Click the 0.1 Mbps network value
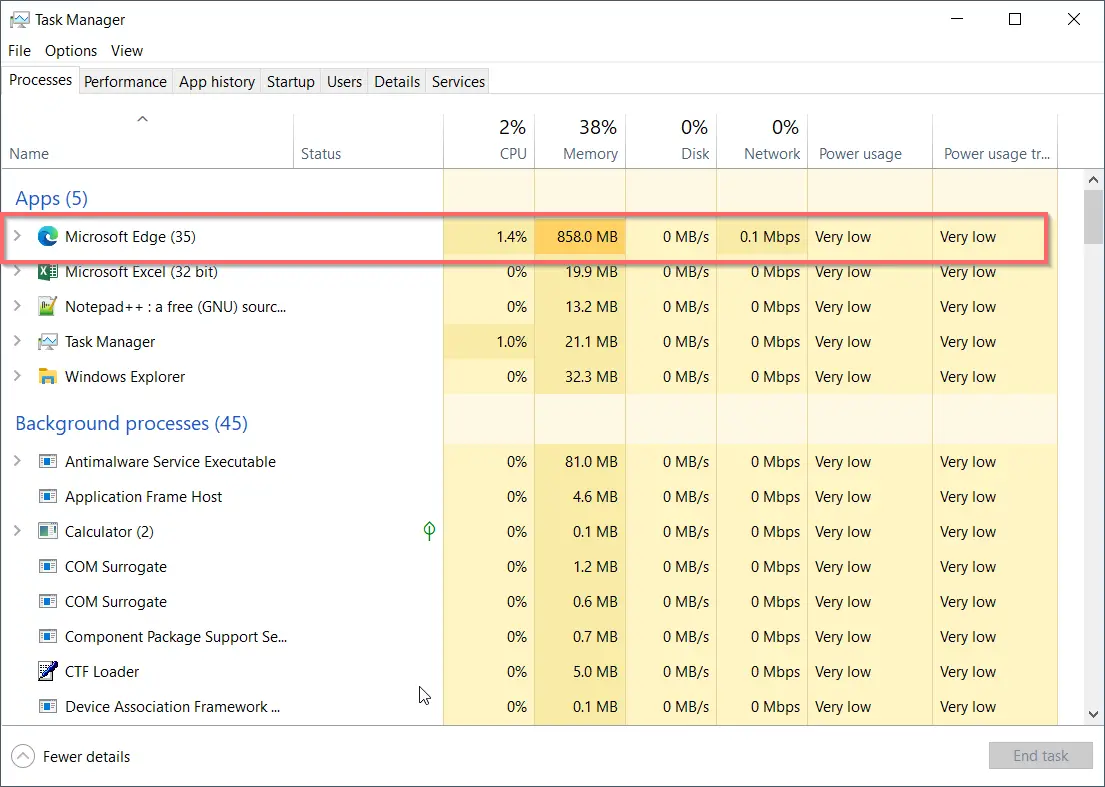 point(770,237)
